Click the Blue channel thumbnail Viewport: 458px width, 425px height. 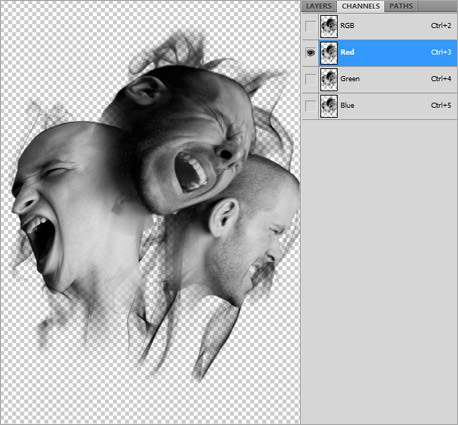click(x=329, y=106)
